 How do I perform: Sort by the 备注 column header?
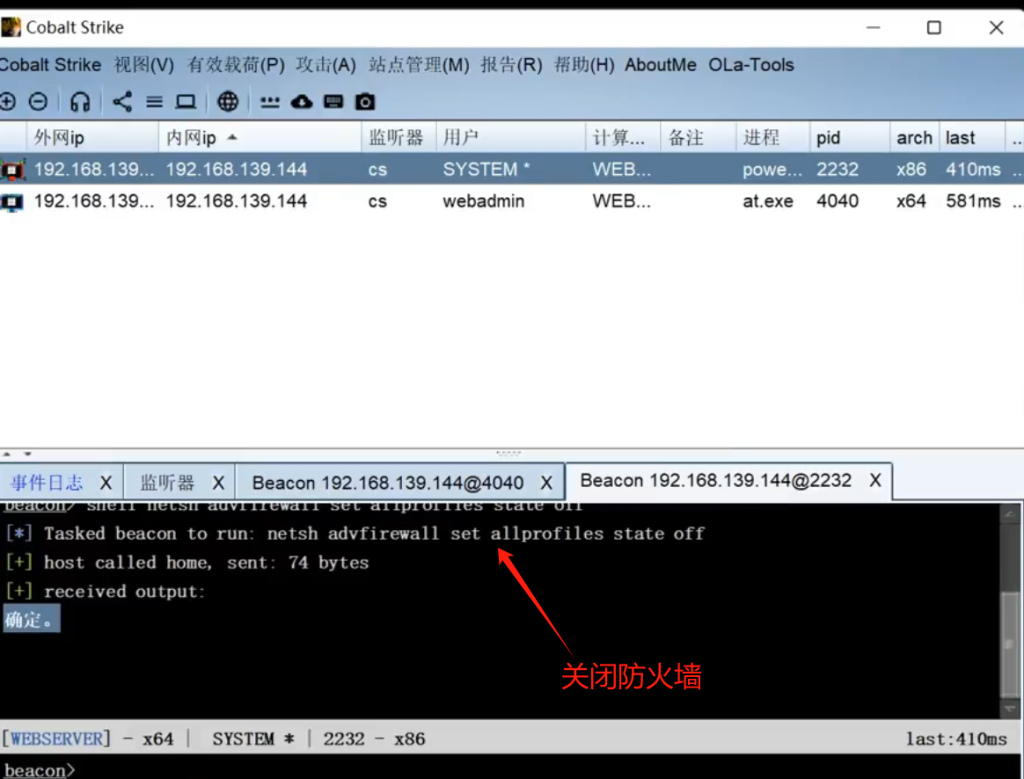coord(698,138)
